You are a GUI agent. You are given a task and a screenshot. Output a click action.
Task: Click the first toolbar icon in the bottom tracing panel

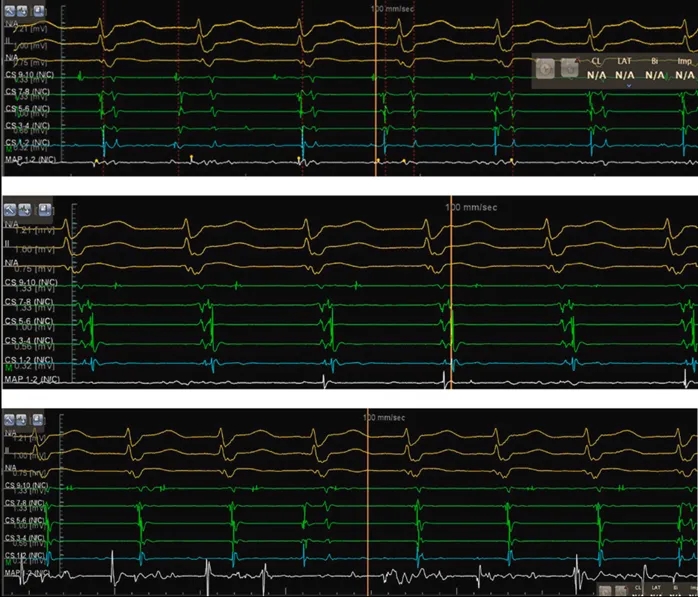[10, 418]
